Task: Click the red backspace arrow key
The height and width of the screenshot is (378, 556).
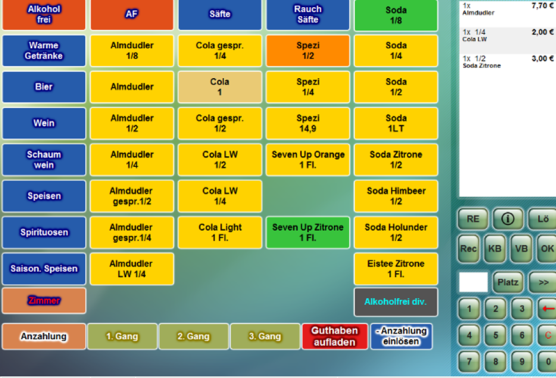Action: pyautogui.click(x=547, y=308)
